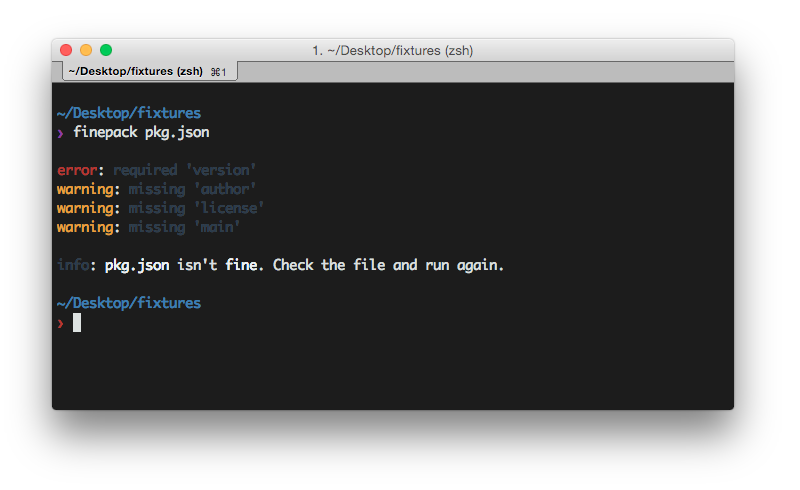This screenshot has height=490, width=800.
Task: Click the warning line for missing 'license'
Action: [160, 208]
